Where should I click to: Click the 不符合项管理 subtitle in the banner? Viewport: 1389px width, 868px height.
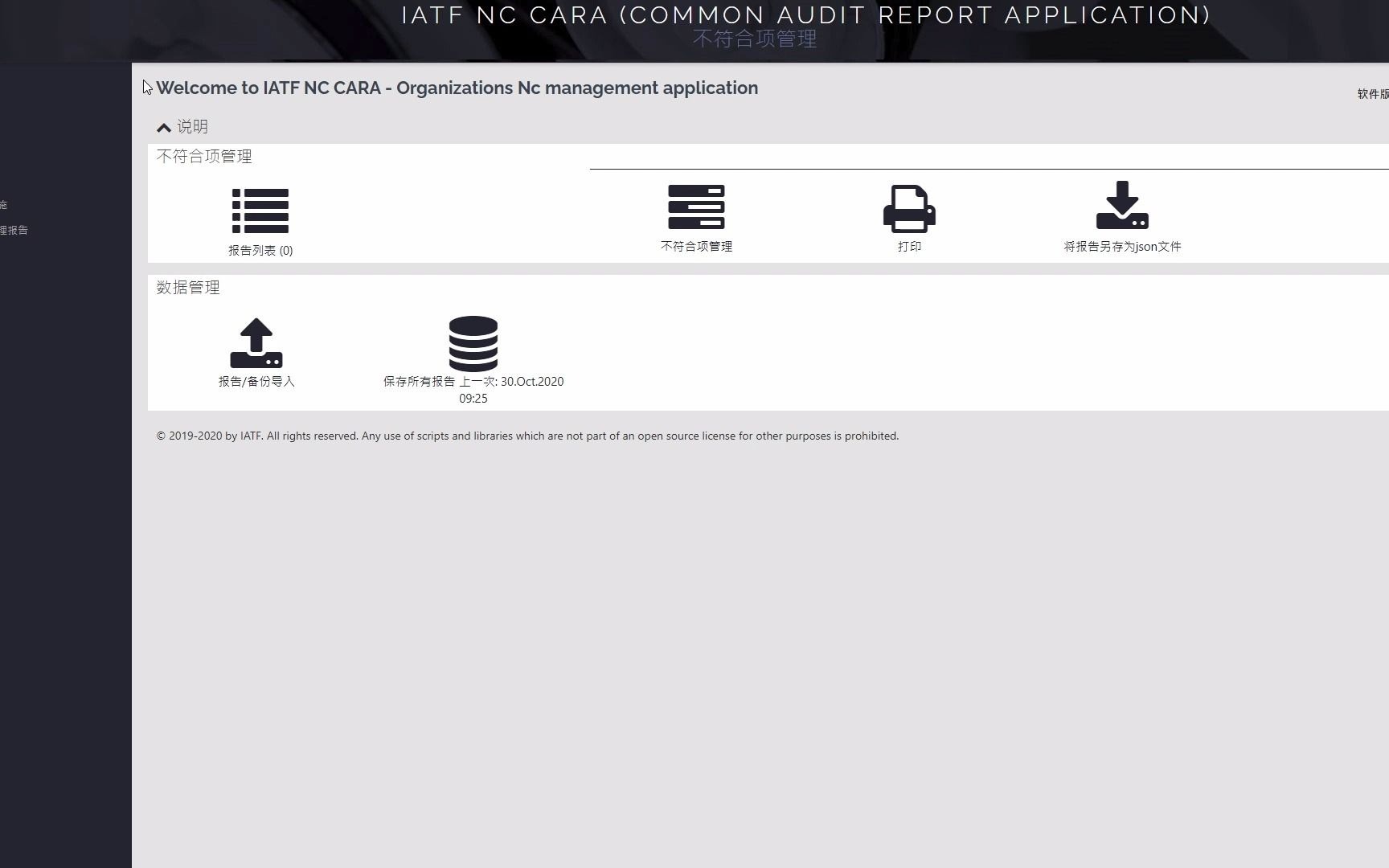pos(755,39)
